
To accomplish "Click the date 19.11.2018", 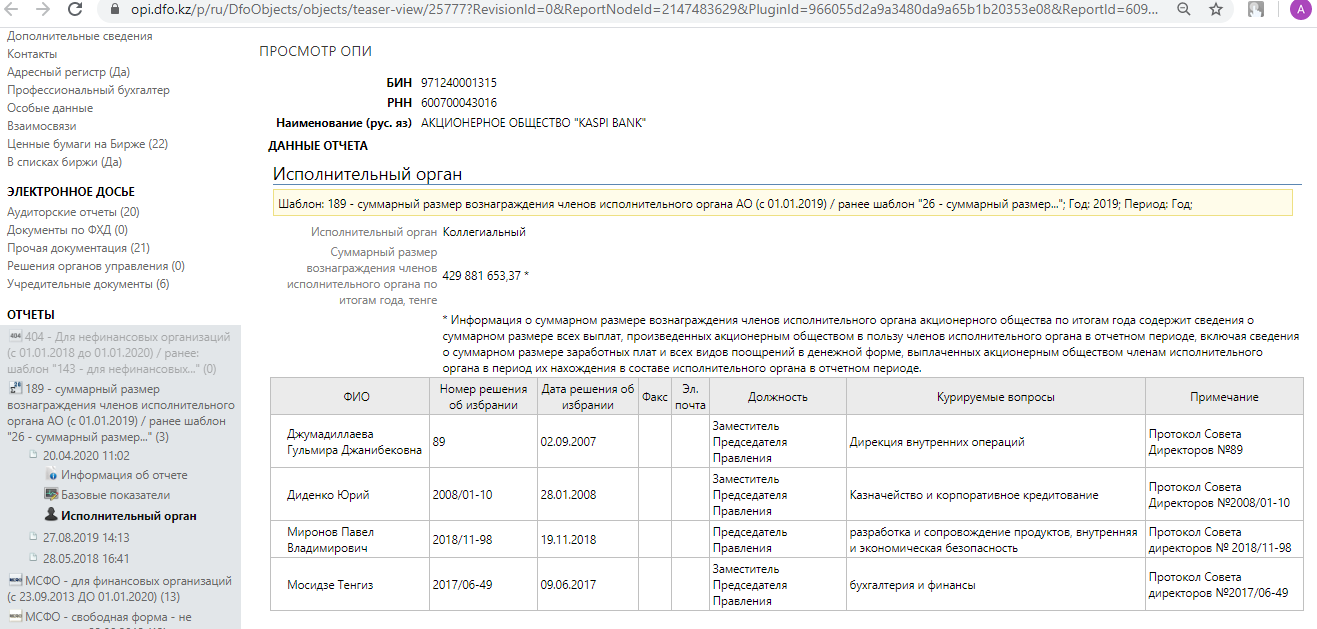I will click(568, 540).
